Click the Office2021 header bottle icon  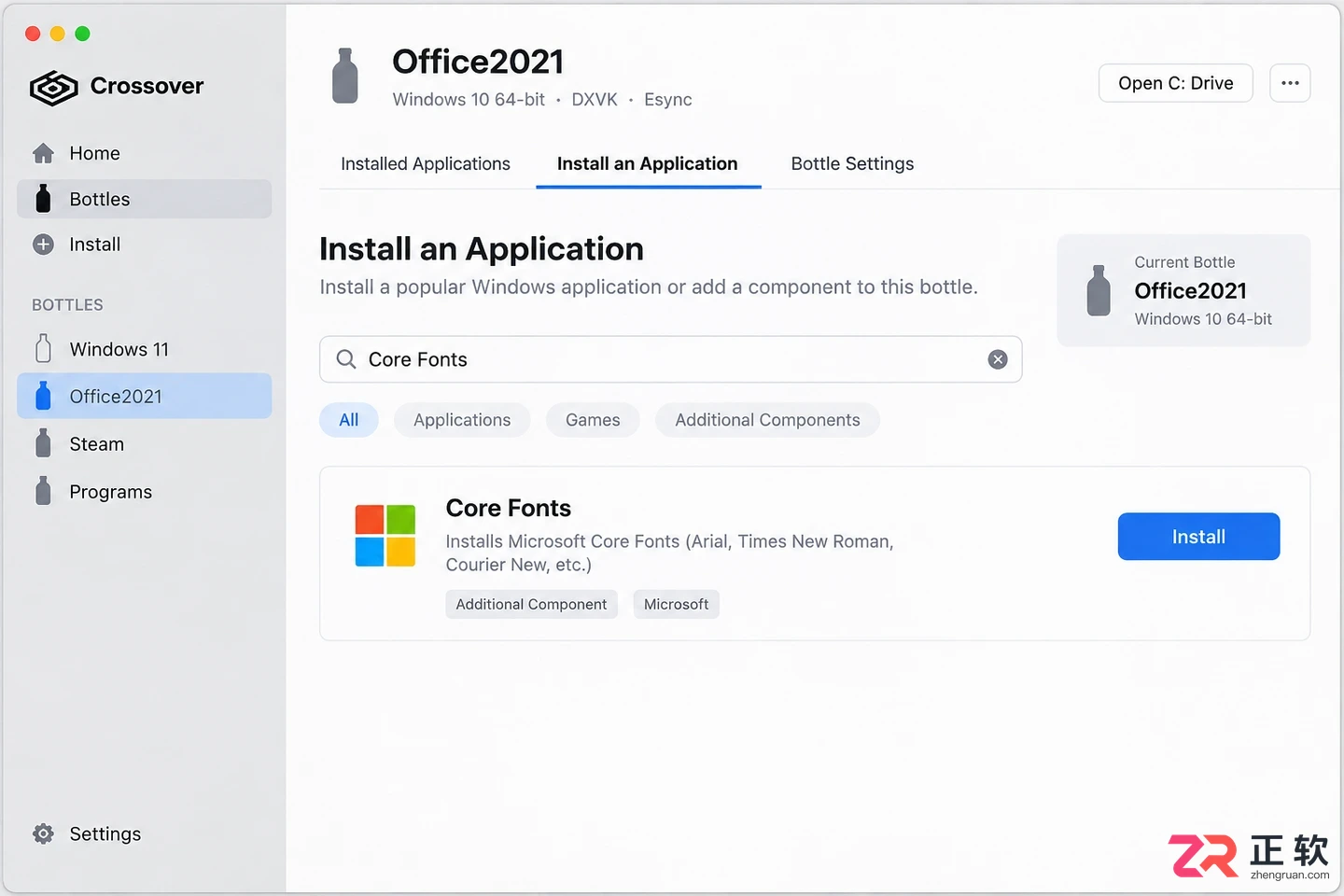(345, 76)
